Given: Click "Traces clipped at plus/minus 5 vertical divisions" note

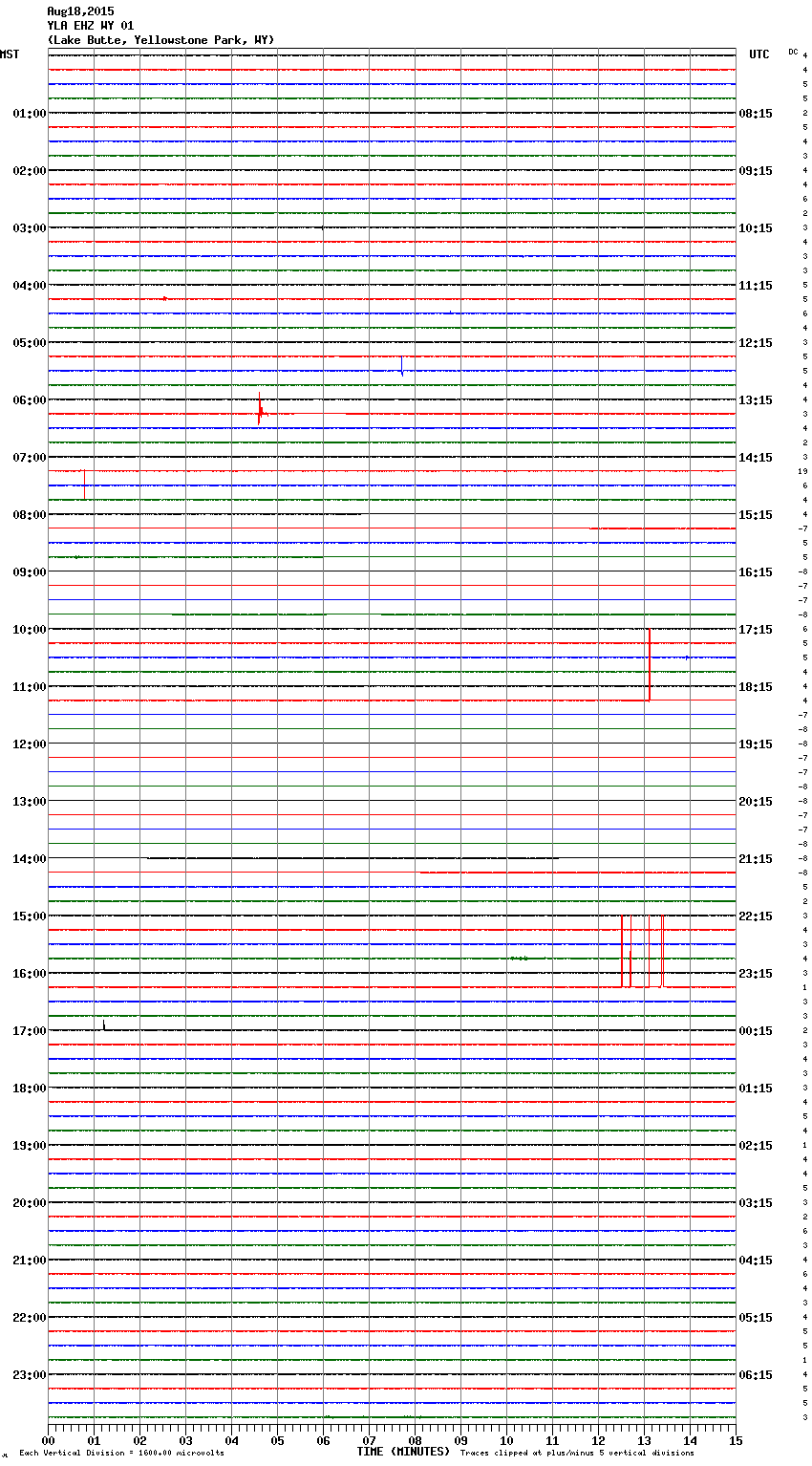Looking at the screenshot, I should tap(577, 1454).
